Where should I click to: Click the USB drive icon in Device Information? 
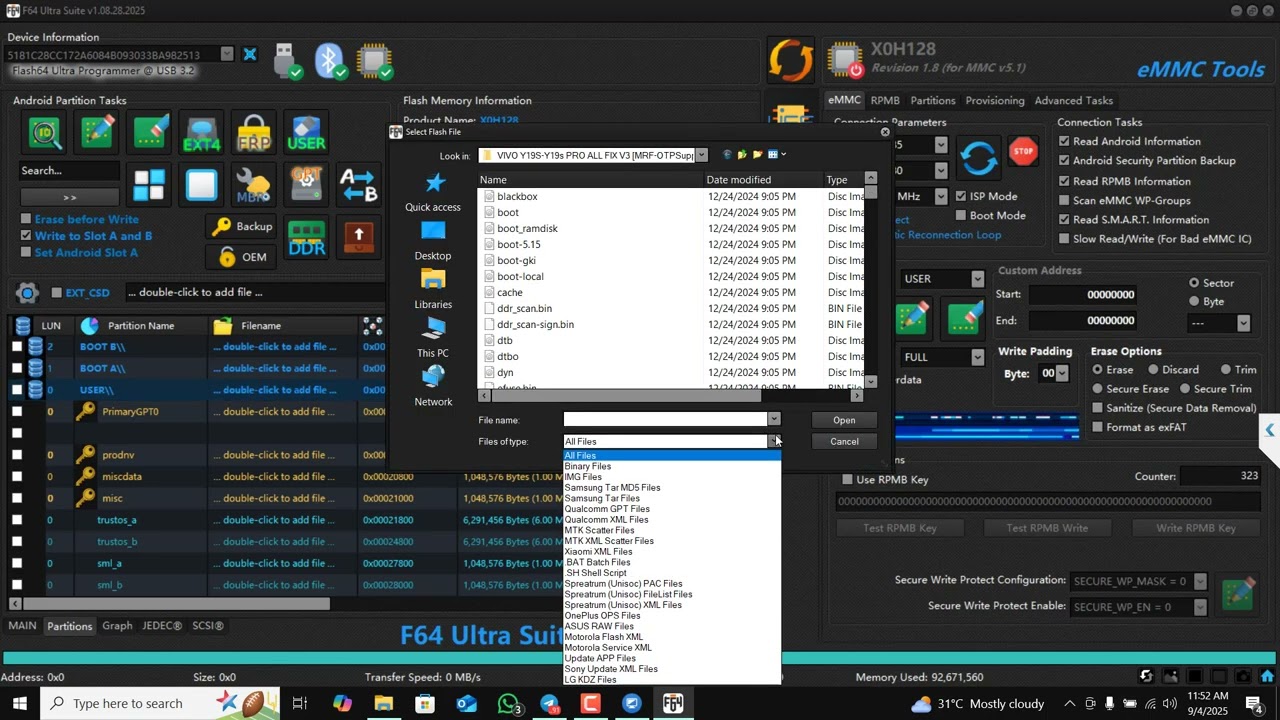point(287,60)
